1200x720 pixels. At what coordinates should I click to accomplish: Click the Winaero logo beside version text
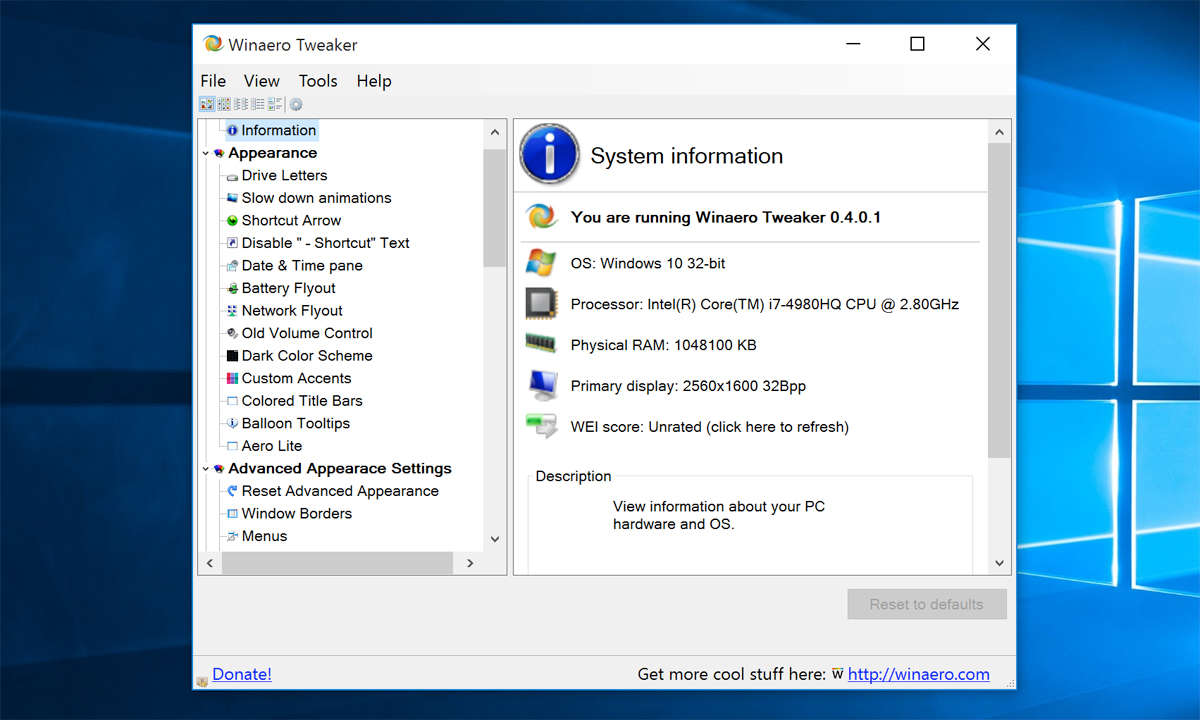(541, 217)
